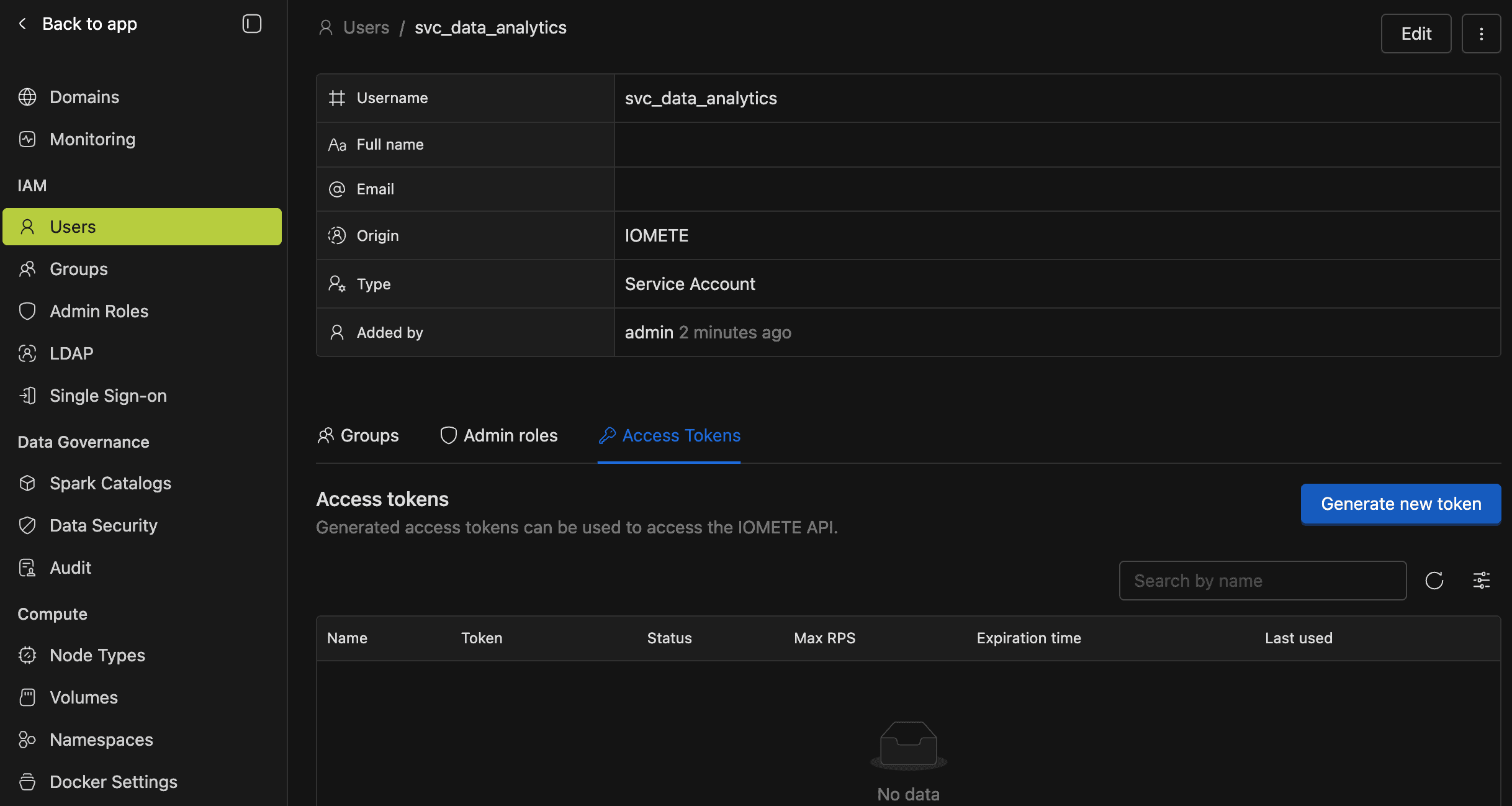
Task: Open Docker Settings
Action: (x=113, y=781)
